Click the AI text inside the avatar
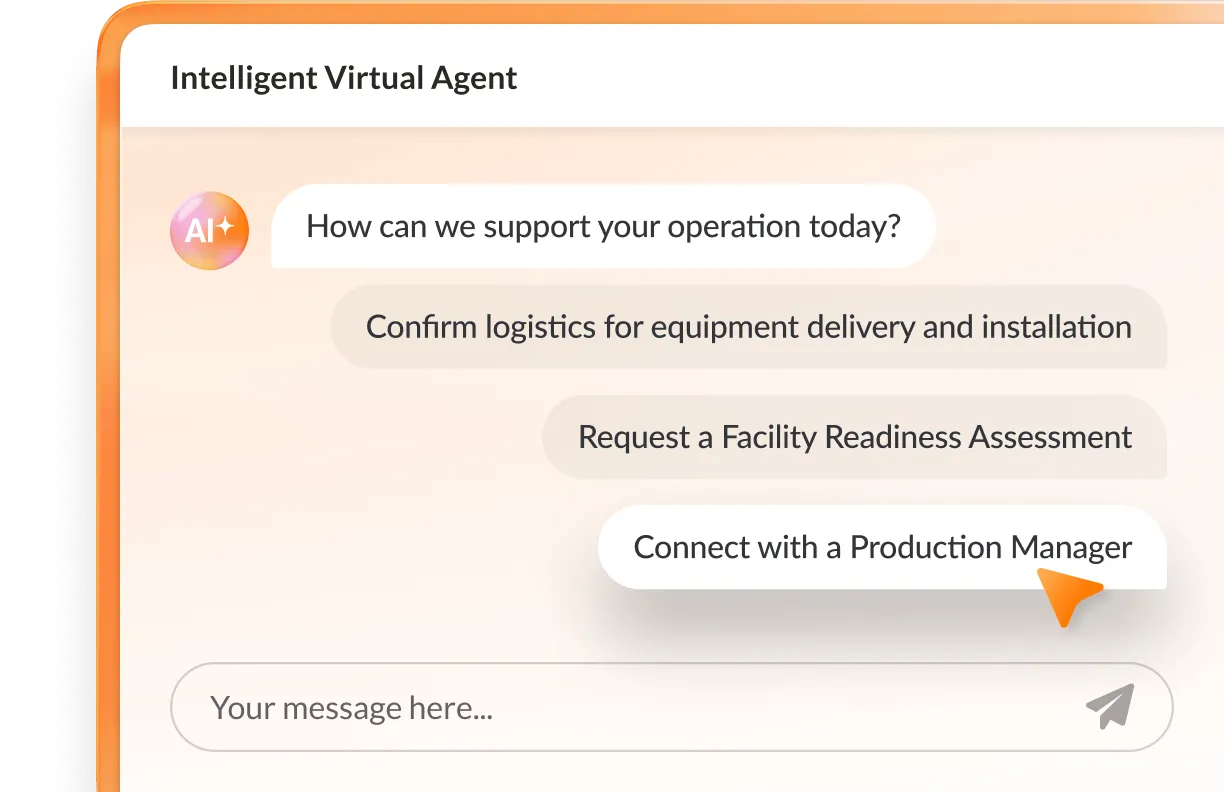This screenshot has height=792, width=1224. tap(199, 232)
